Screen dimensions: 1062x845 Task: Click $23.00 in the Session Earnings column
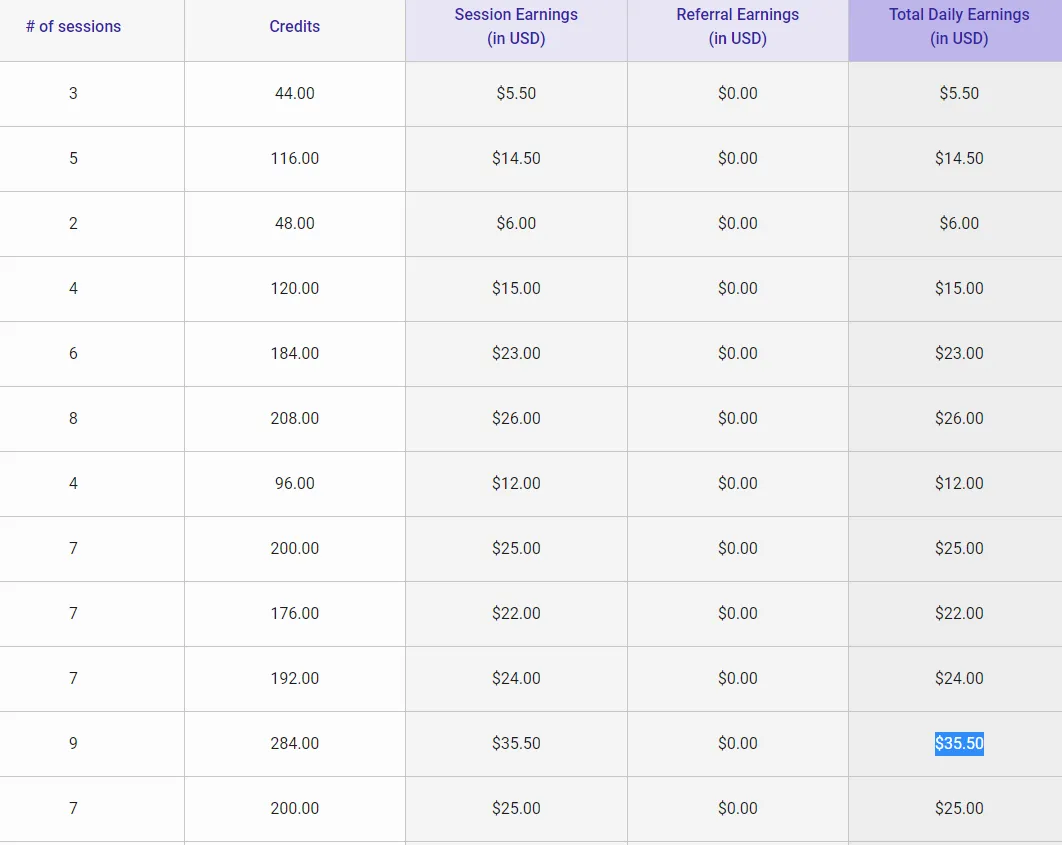(516, 353)
